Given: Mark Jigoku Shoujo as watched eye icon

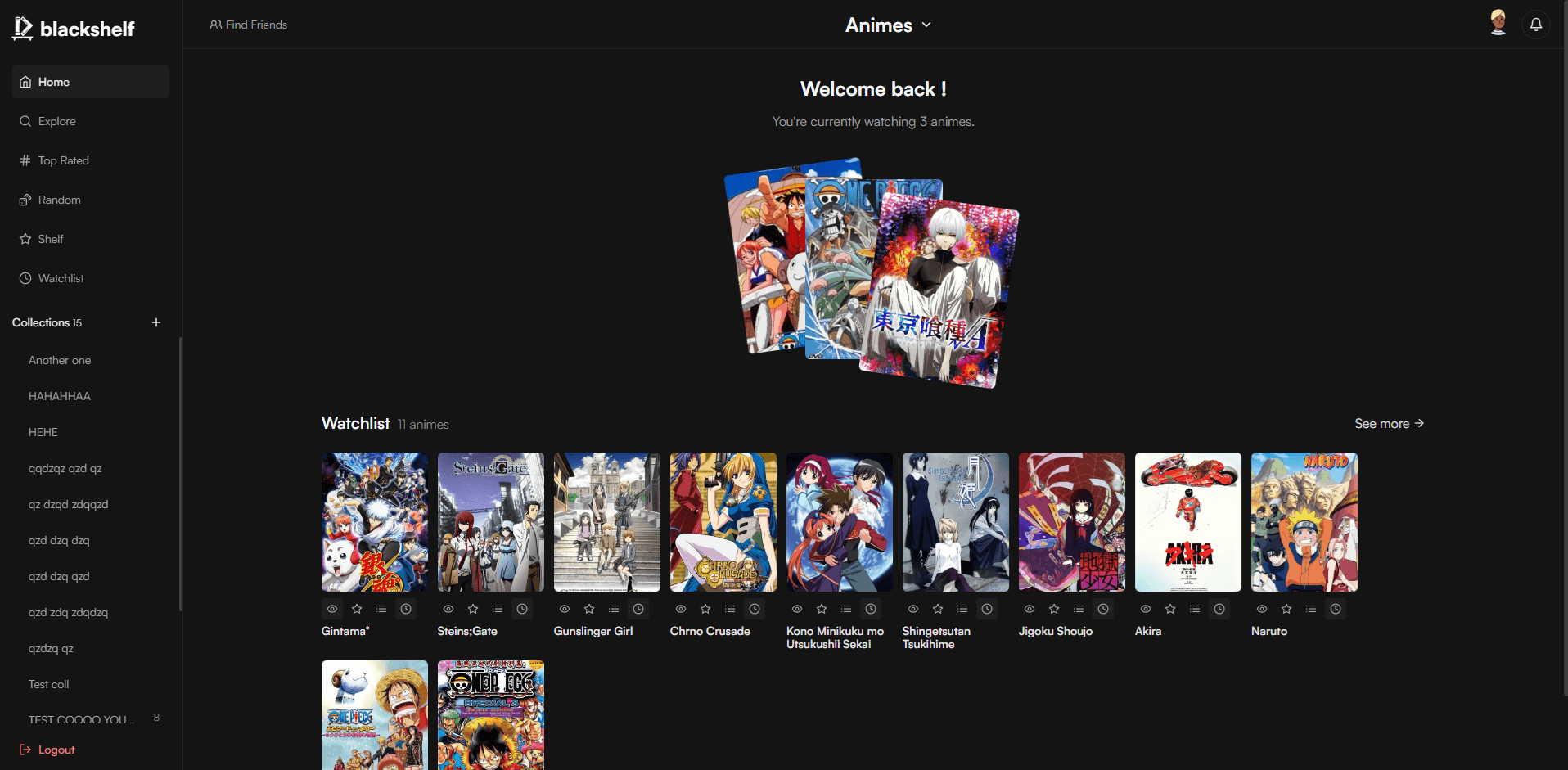Looking at the screenshot, I should (x=1030, y=609).
